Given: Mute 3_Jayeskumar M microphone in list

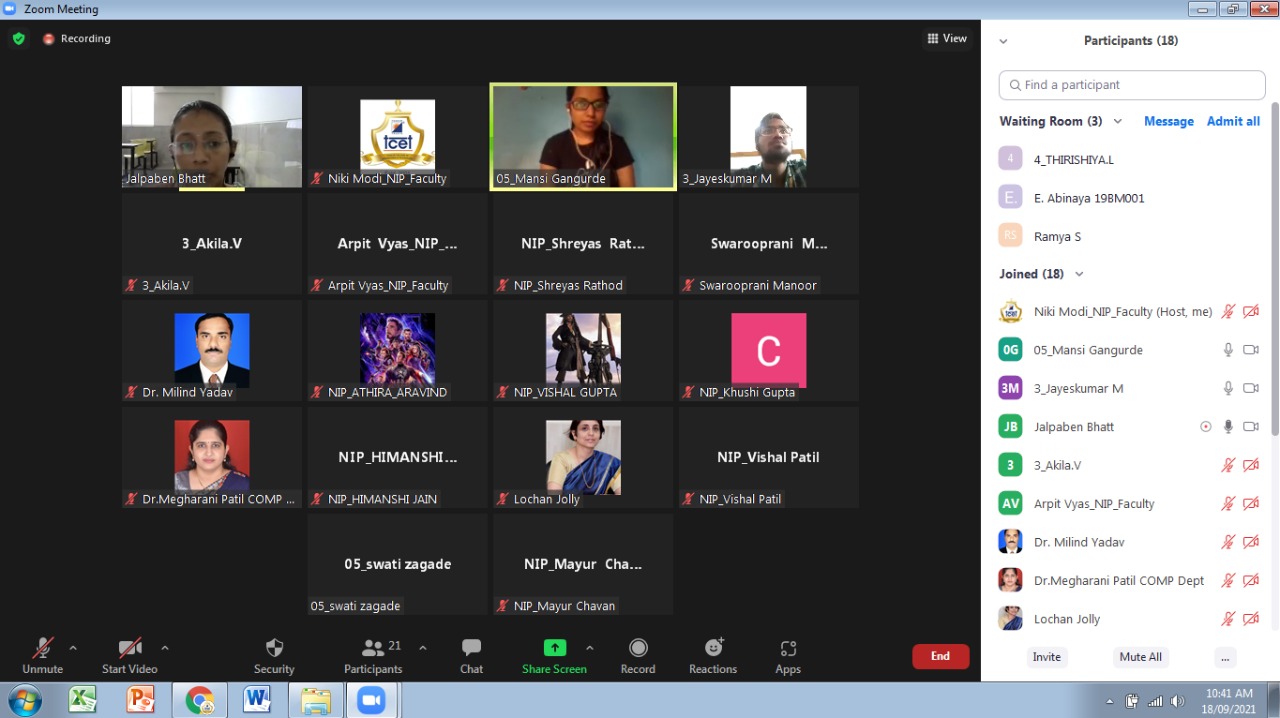Looking at the screenshot, I should pyautogui.click(x=1228, y=388).
